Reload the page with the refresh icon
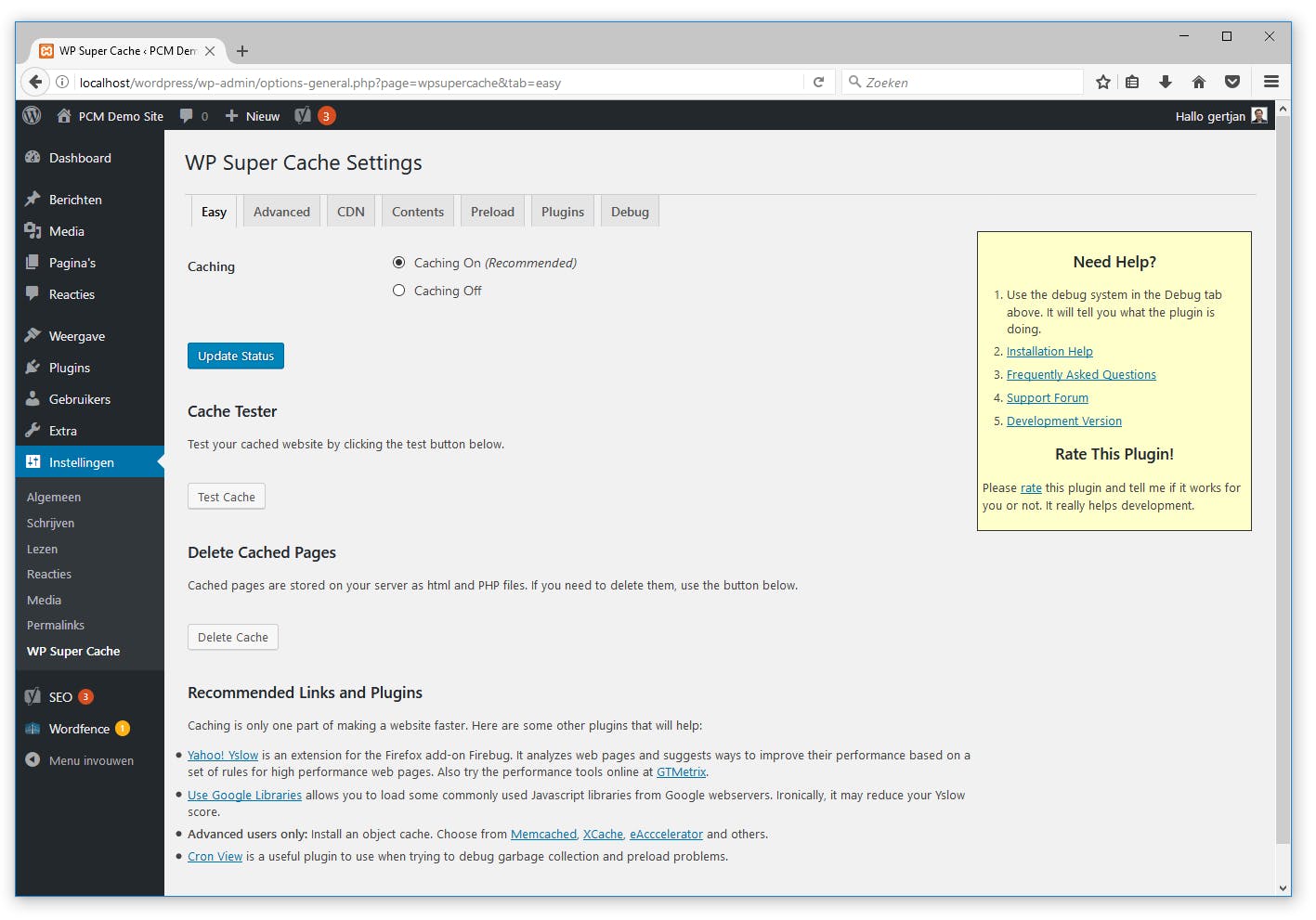1316x920 pixels. [x=818, y=83]
